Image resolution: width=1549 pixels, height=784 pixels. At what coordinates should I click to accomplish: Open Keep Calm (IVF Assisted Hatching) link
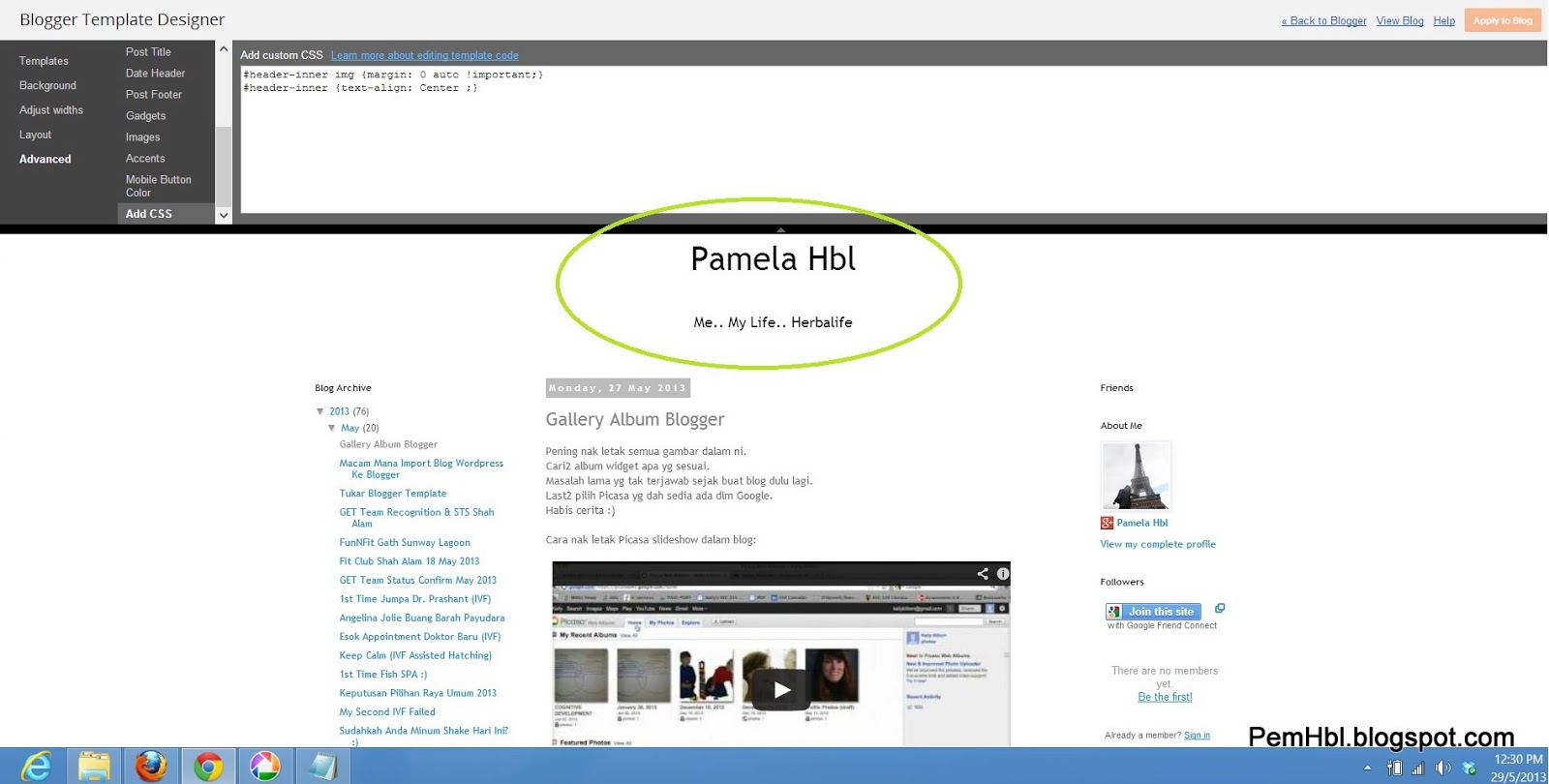click(x=415, y=655)
